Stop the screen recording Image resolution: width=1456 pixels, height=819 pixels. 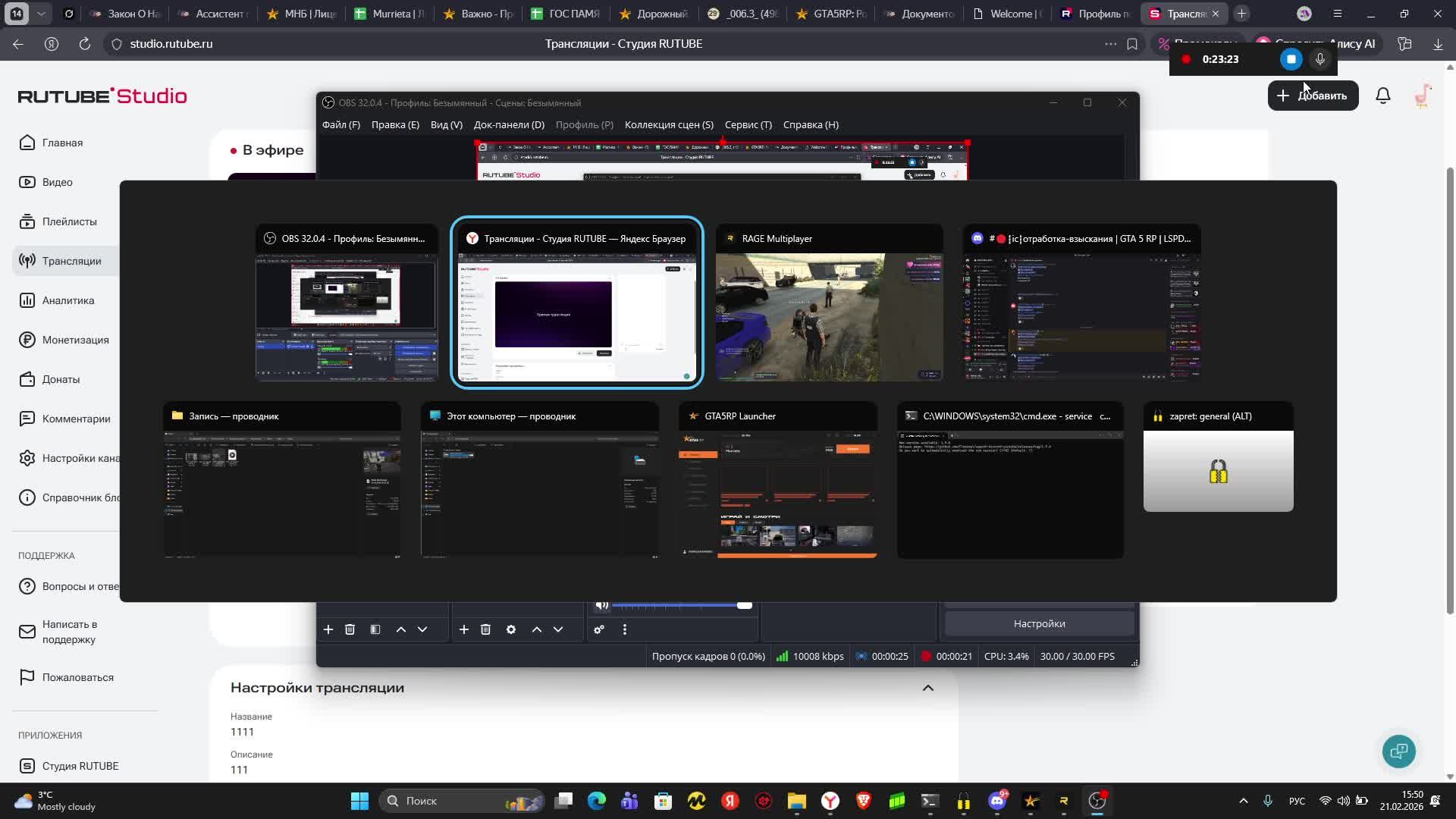[1291, 59]
